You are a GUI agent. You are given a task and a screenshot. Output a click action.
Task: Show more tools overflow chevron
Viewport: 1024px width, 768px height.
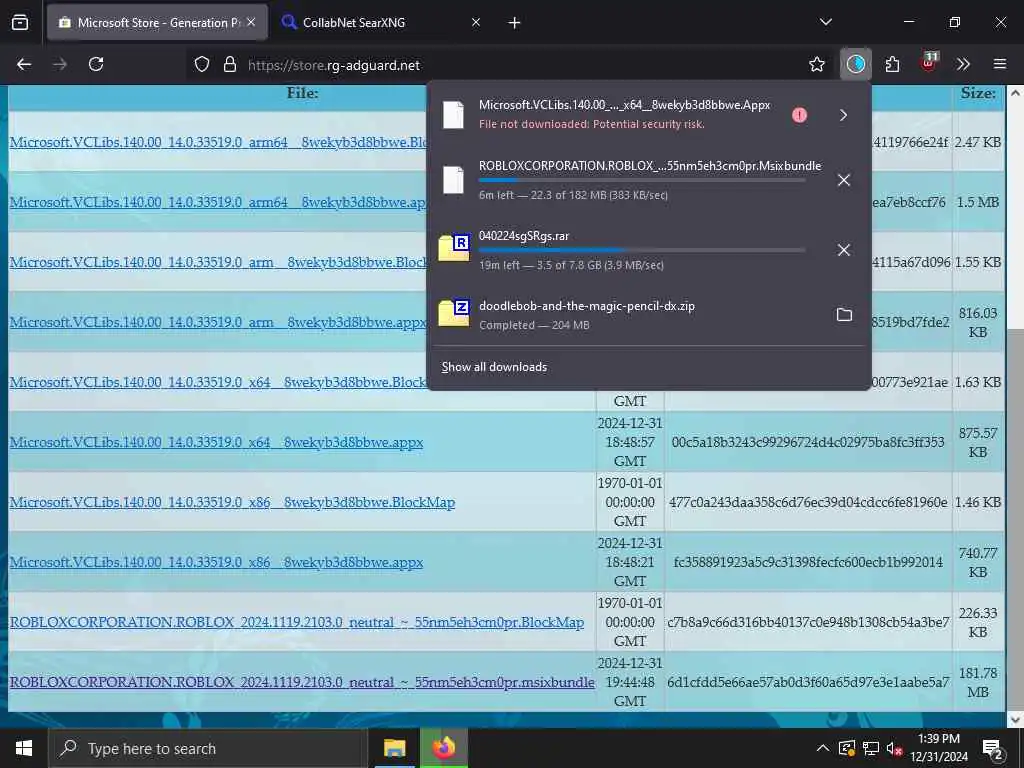963,64
